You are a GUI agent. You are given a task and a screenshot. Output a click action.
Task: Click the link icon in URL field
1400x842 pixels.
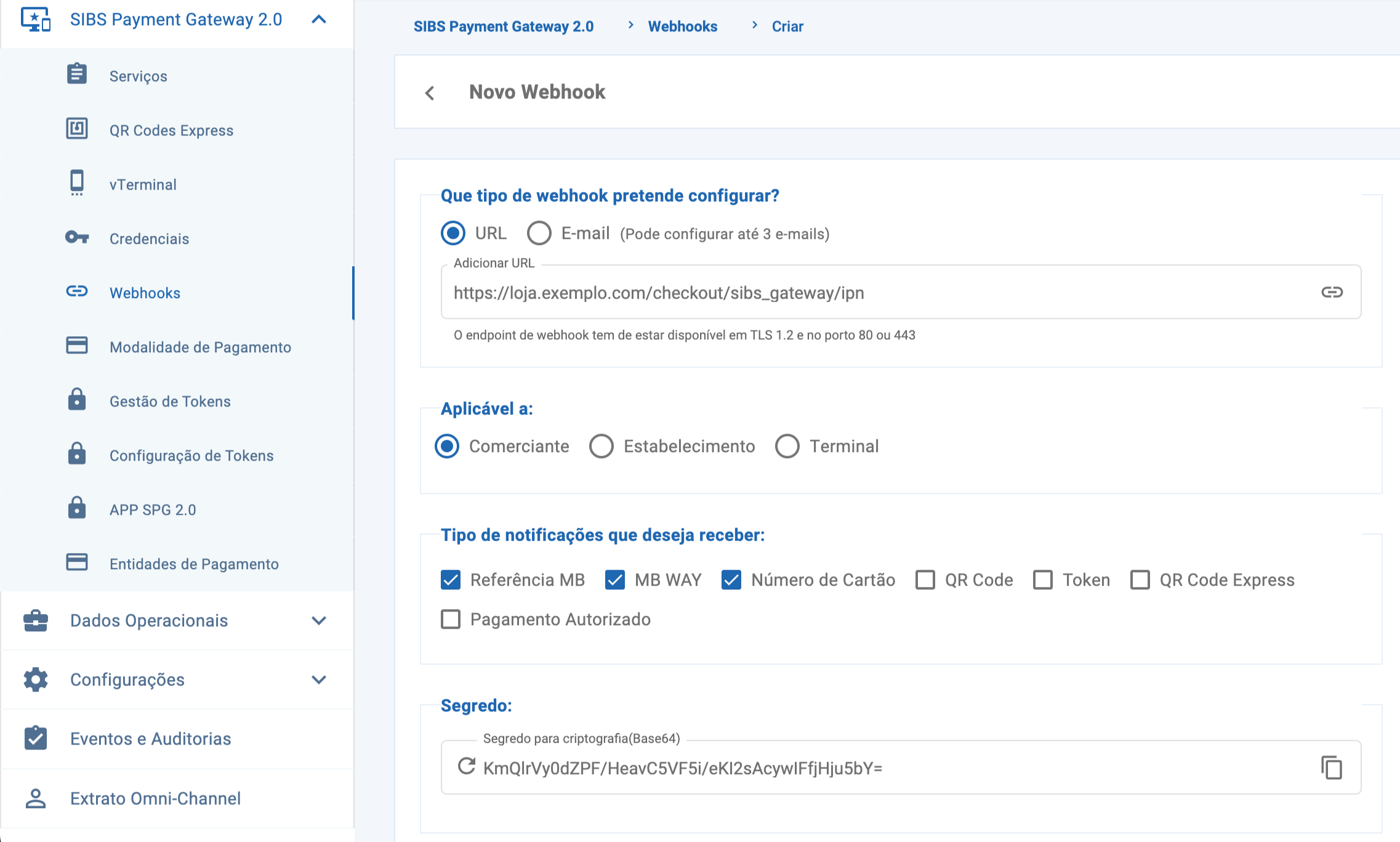pos(1332,292)
